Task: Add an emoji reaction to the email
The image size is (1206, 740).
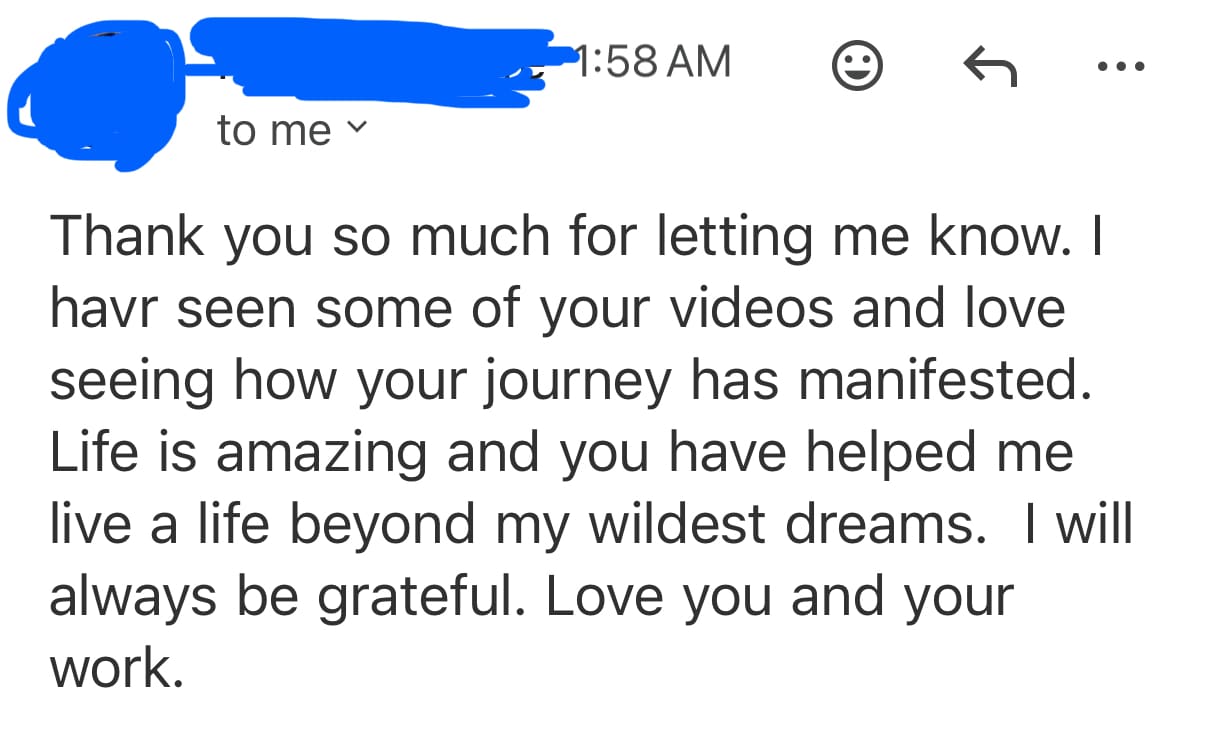Action: coord(857,67)
